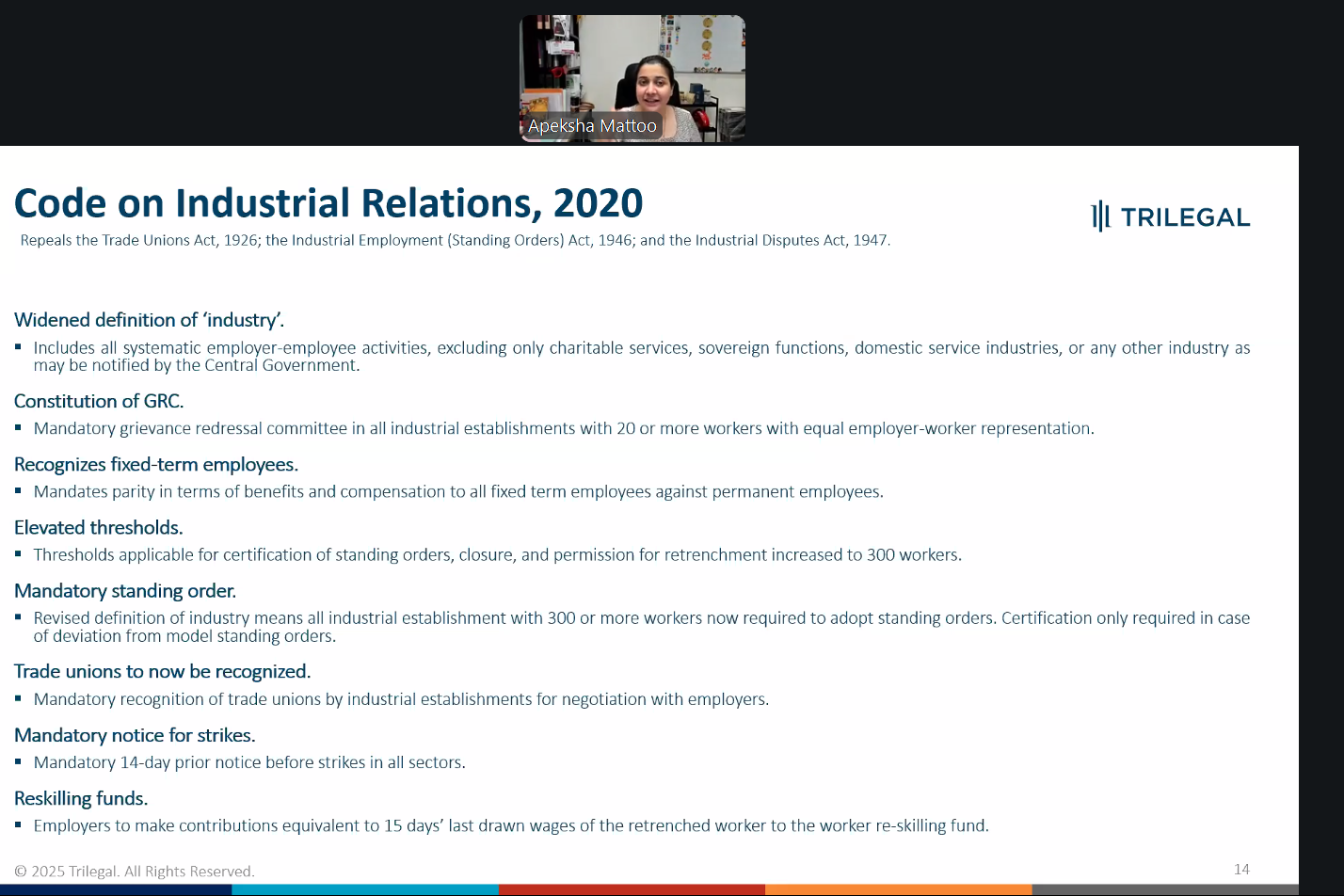The image size is (1344, 896).
Task: Click the 'Widened definition of industry' heading
Action: point(149,320)
